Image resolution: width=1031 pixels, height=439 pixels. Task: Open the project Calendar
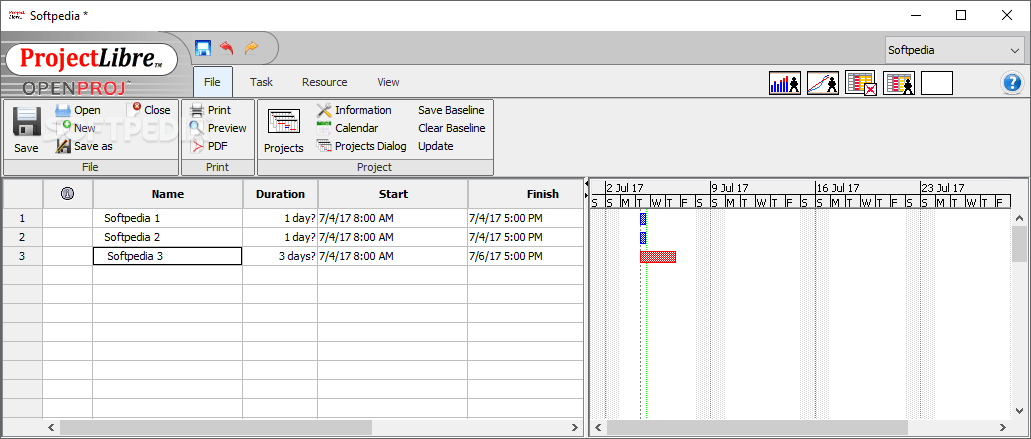347,128
